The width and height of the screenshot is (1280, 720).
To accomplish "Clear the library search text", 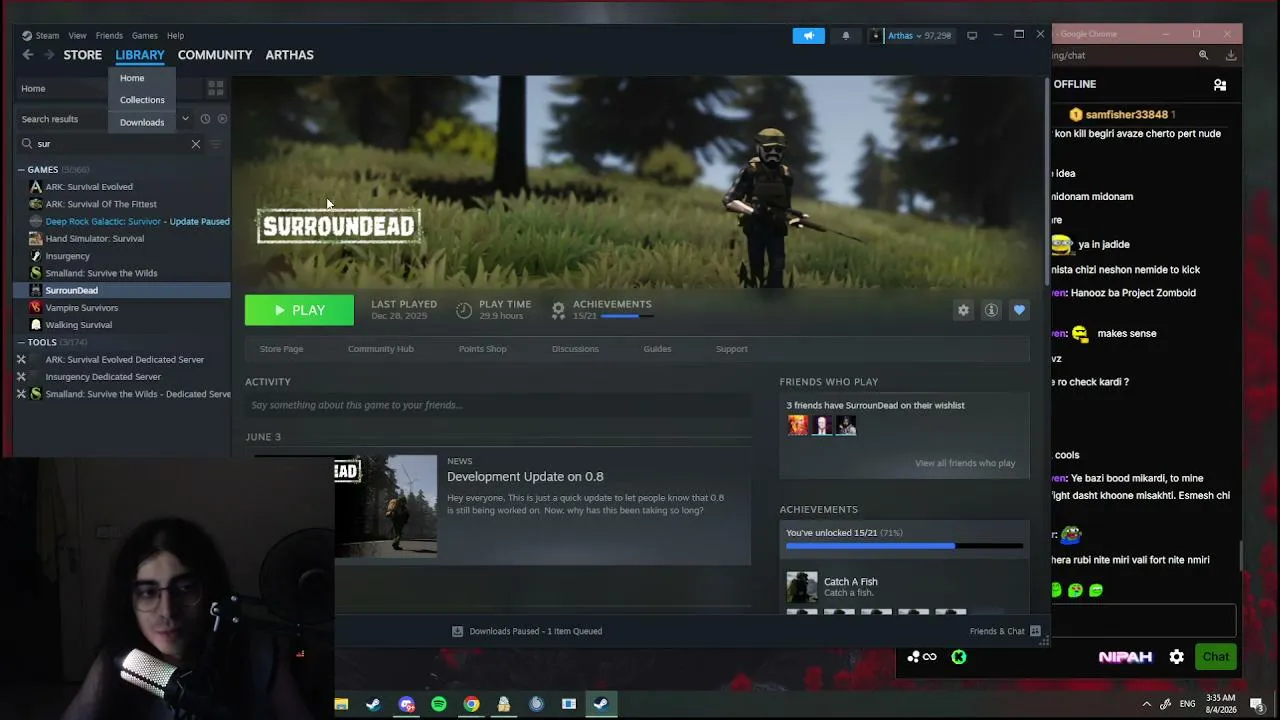I will tap(196, 144).
